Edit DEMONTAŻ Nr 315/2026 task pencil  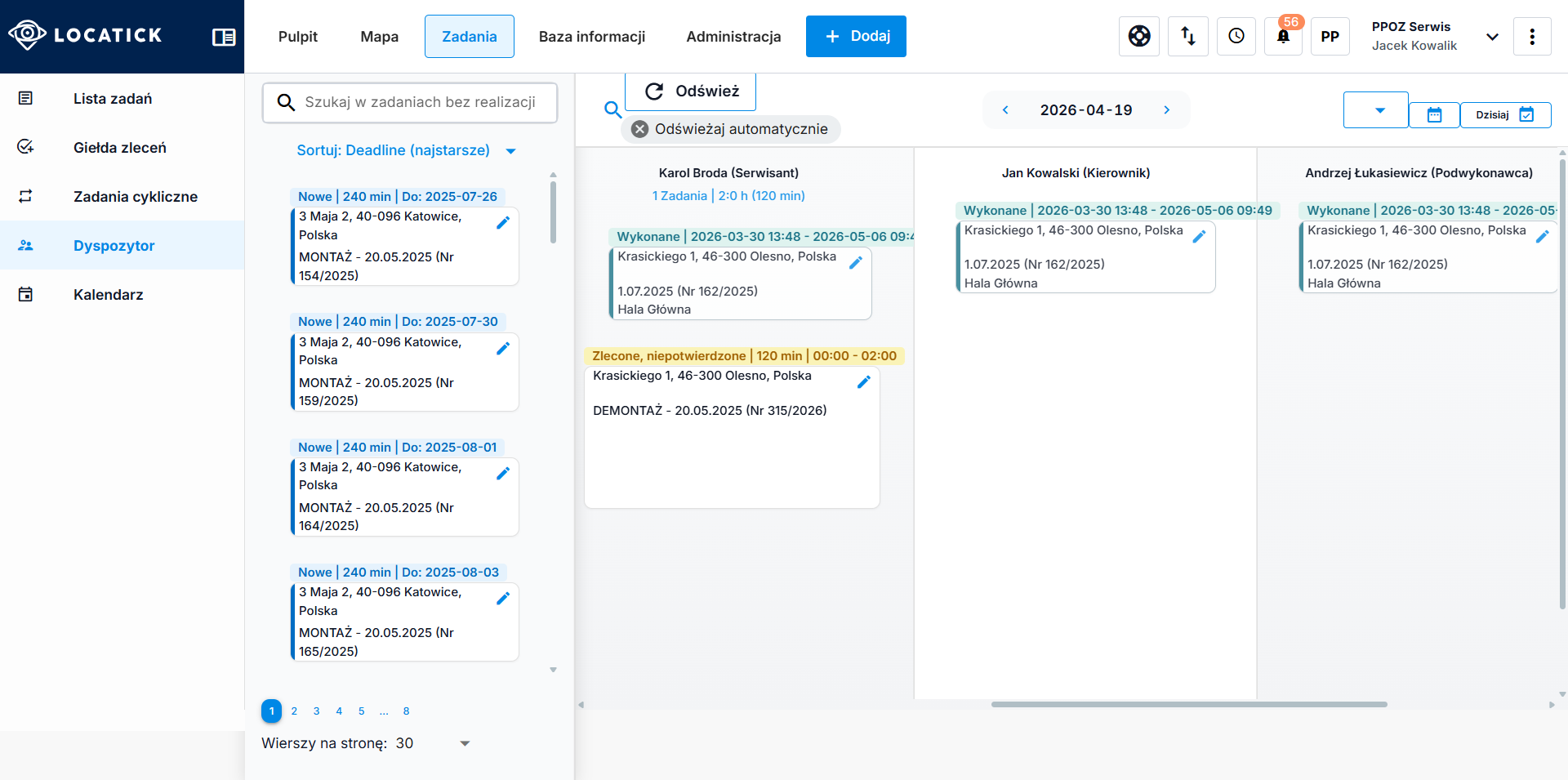point(864,381)
